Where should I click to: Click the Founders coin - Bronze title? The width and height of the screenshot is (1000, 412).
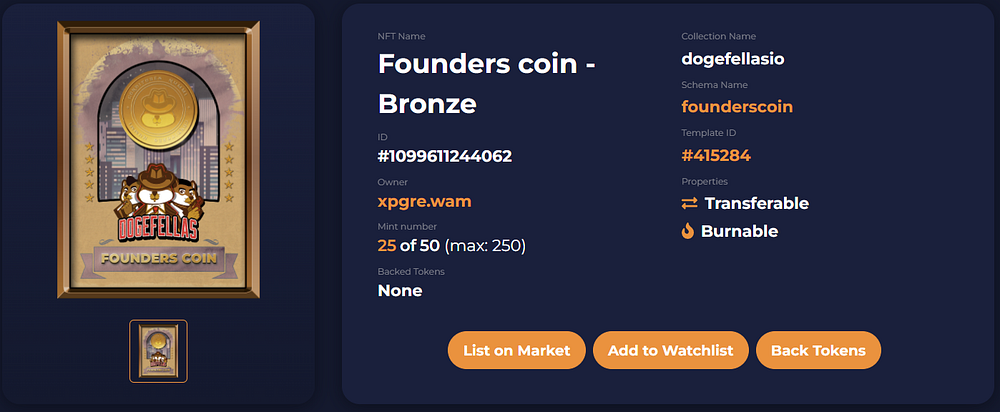487,84
